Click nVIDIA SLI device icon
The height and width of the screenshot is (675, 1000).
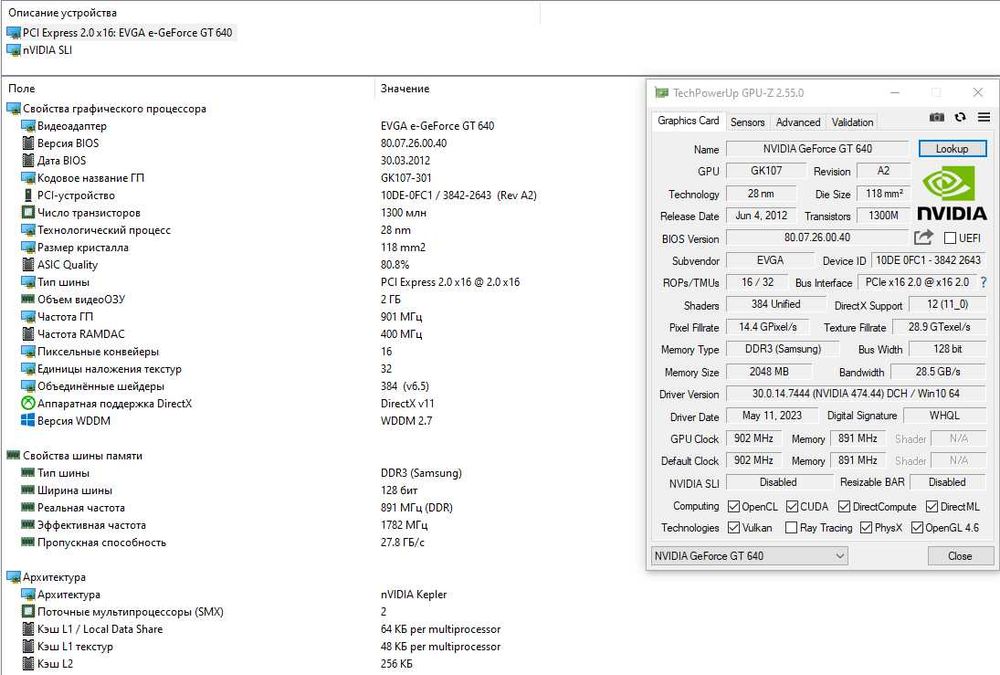(x=14, y=50)
